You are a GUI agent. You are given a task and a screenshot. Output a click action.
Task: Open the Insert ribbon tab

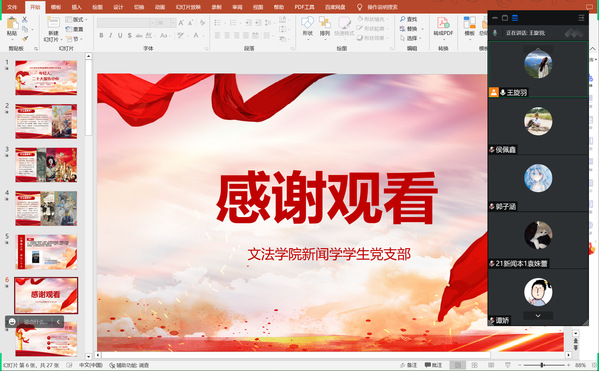pyautogui.click(x=76, y=7)
